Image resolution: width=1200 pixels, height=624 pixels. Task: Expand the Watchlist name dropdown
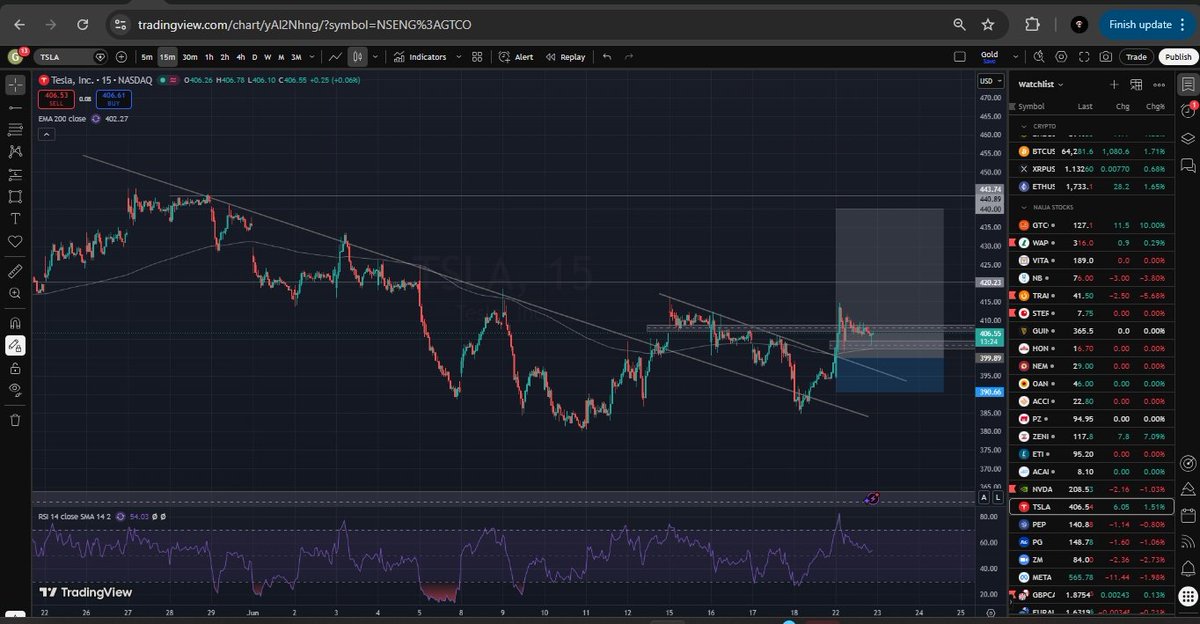(1041, 85)
